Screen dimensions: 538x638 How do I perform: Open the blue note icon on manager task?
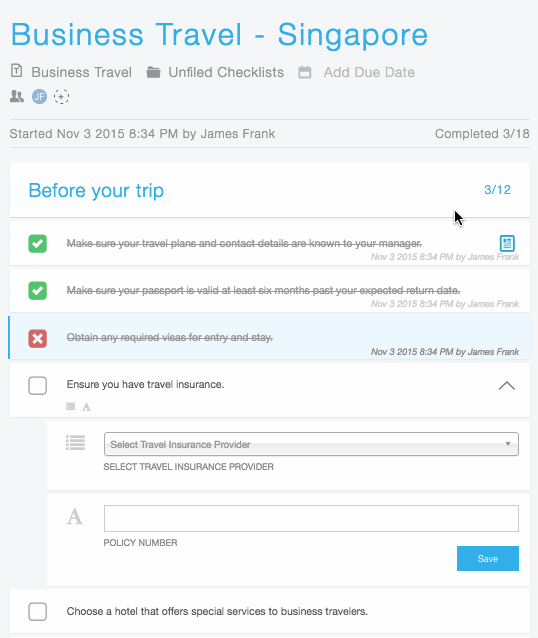(x=507, y=243)
